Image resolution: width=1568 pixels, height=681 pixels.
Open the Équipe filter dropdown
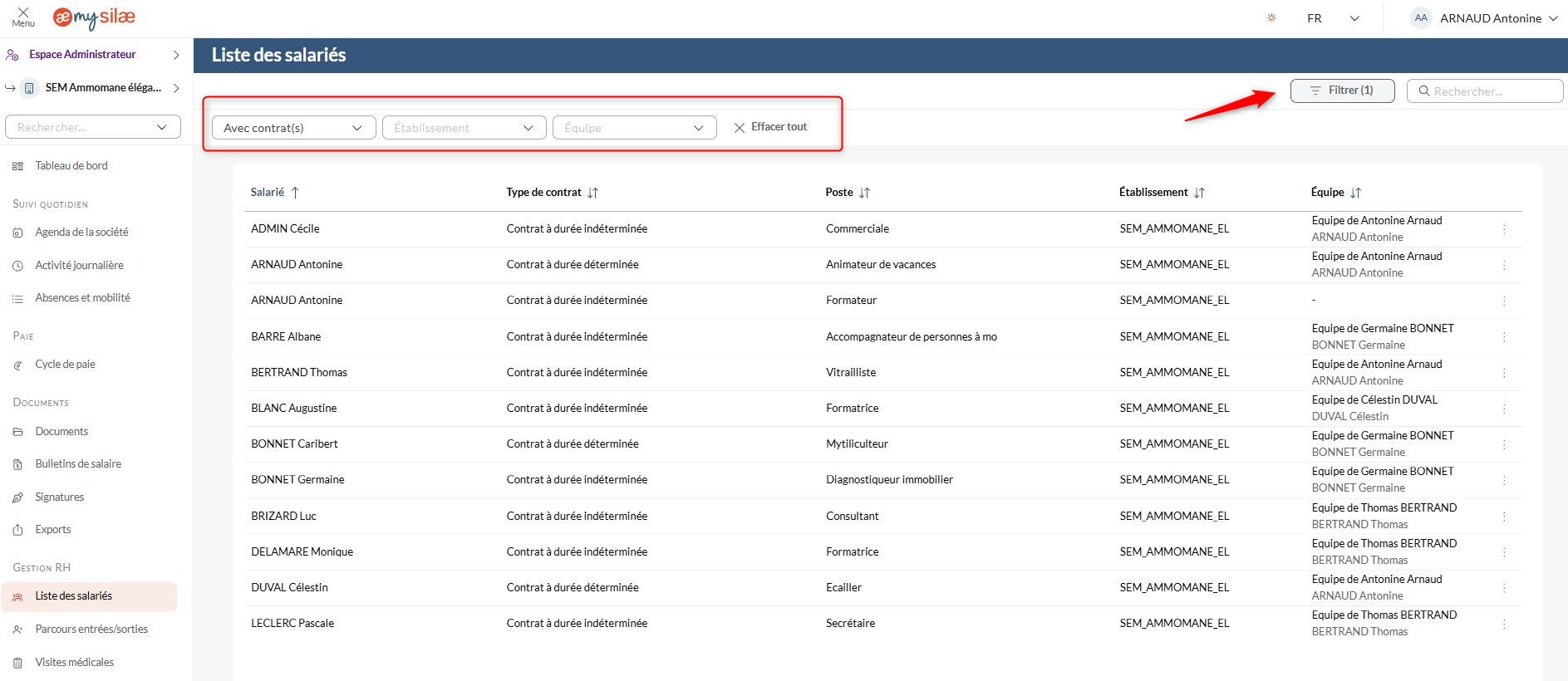[x=634, y=128]
